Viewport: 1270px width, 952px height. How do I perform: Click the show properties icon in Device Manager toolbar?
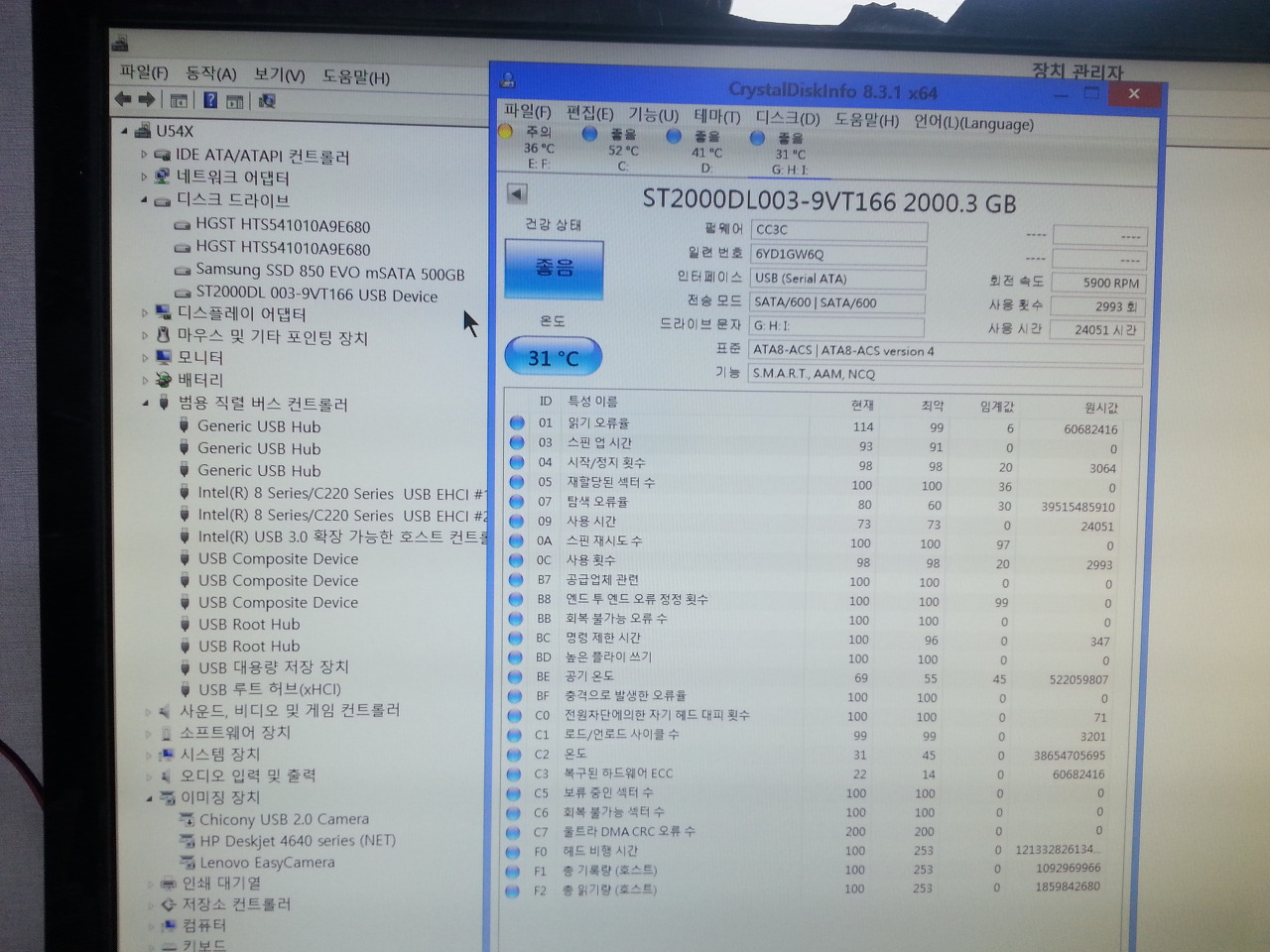pos(179,100)
